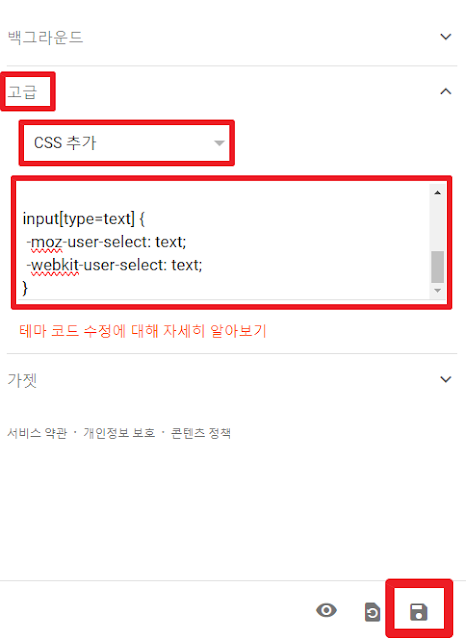The image size is (466, 639).
Task: Expand the 백그라운드 section chevron
Action: [446, 37]
